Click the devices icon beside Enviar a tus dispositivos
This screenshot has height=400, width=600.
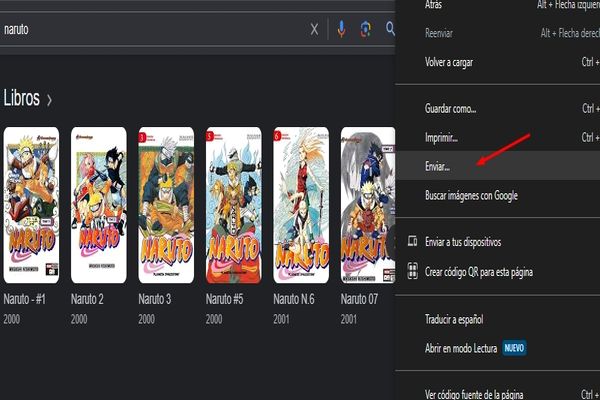(x=412, y=241)
